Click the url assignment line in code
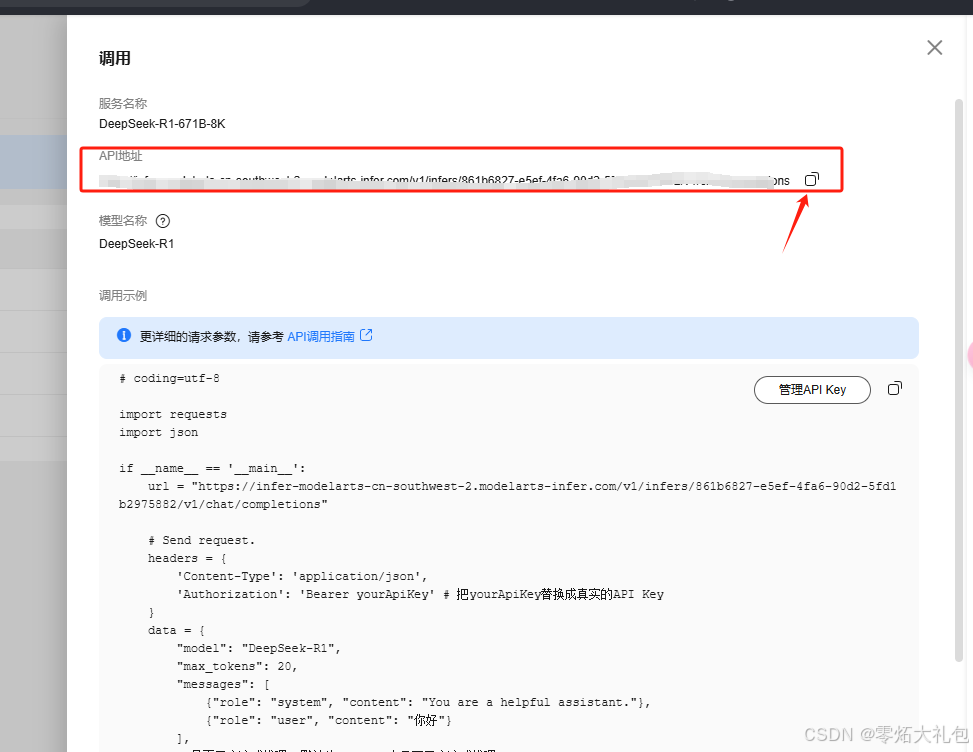 click(x=508, y=495)
